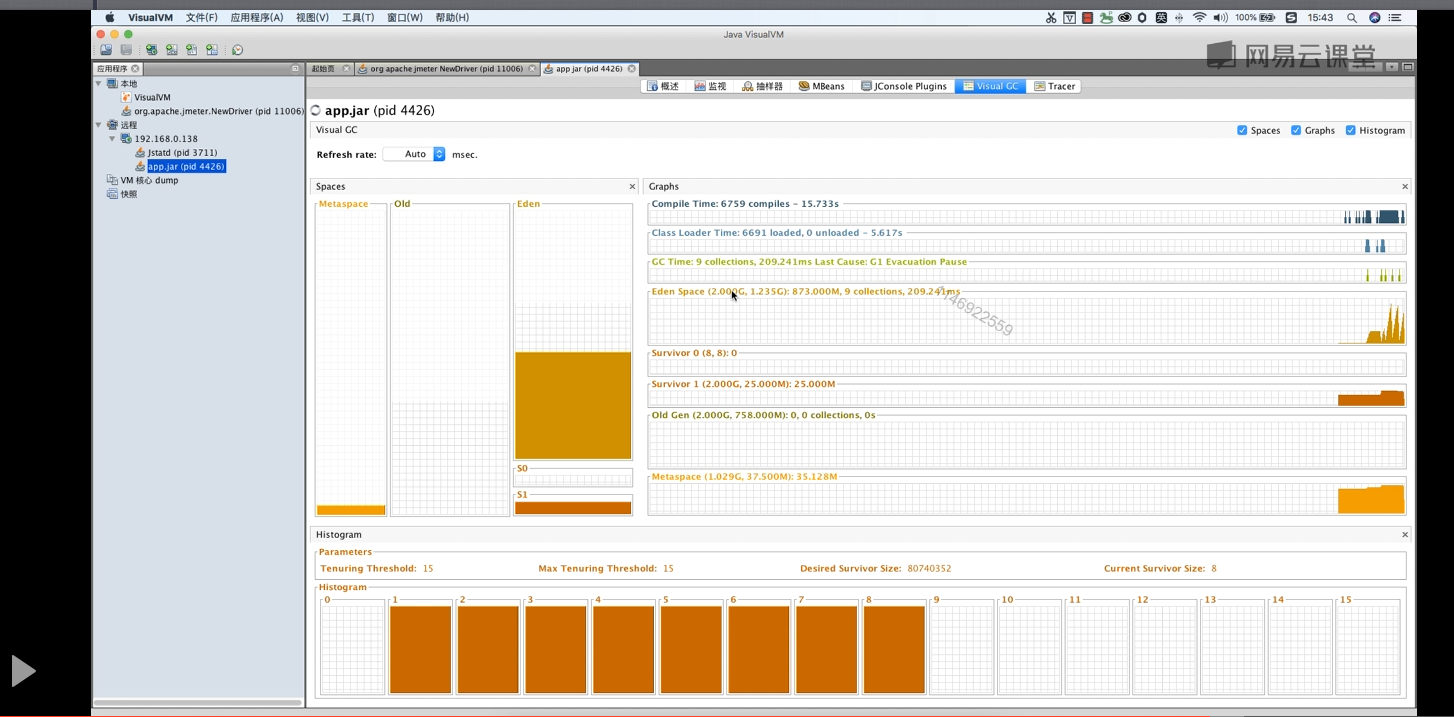Select Jstatd (pid 3711) in the tree
This screenshot has height=717, width=1454.
182,153
